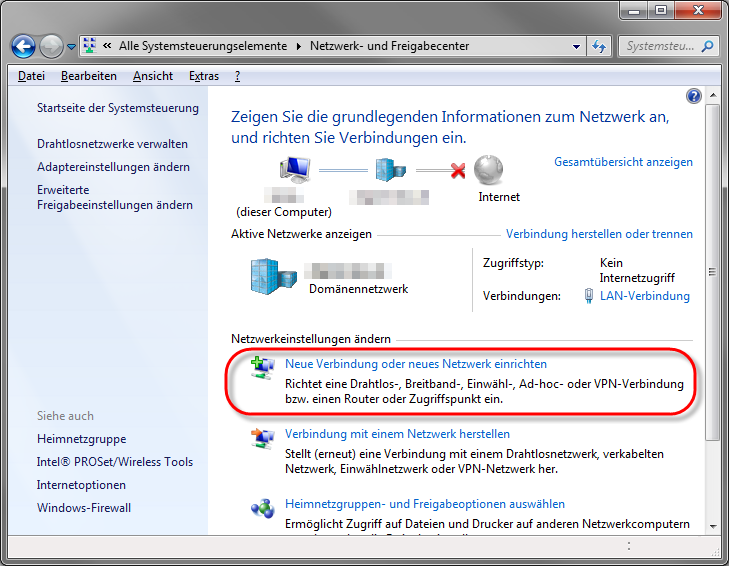The height and width of the screenshot is (566, 729).
Task: Click the greyed forward navigation arrow
Action: [51, 47]
